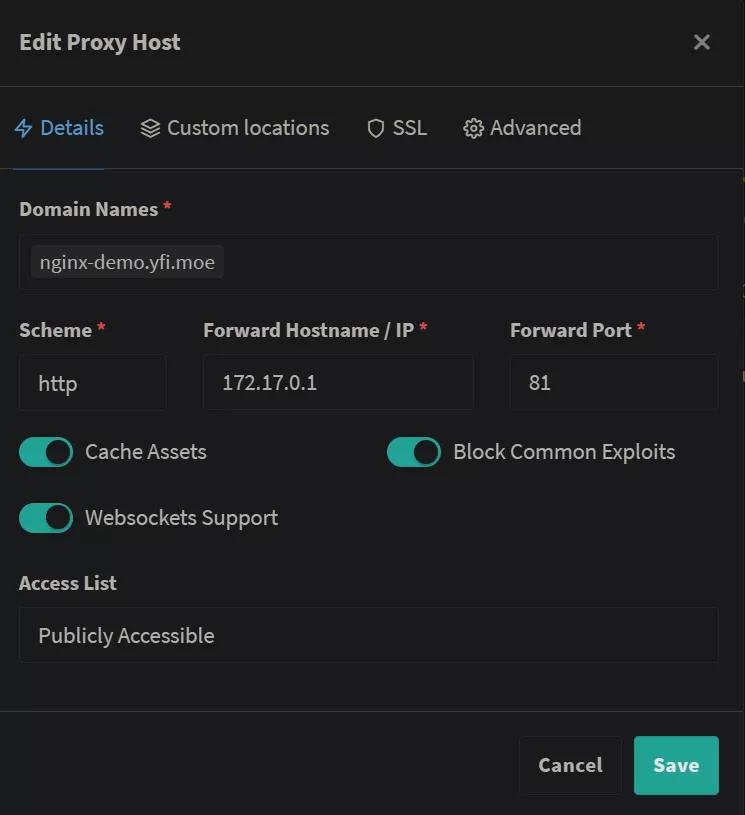Select the nginx-demo.yfi.moe domain tag
This screenshot has width=745, height=815.
tap(127, 262)
